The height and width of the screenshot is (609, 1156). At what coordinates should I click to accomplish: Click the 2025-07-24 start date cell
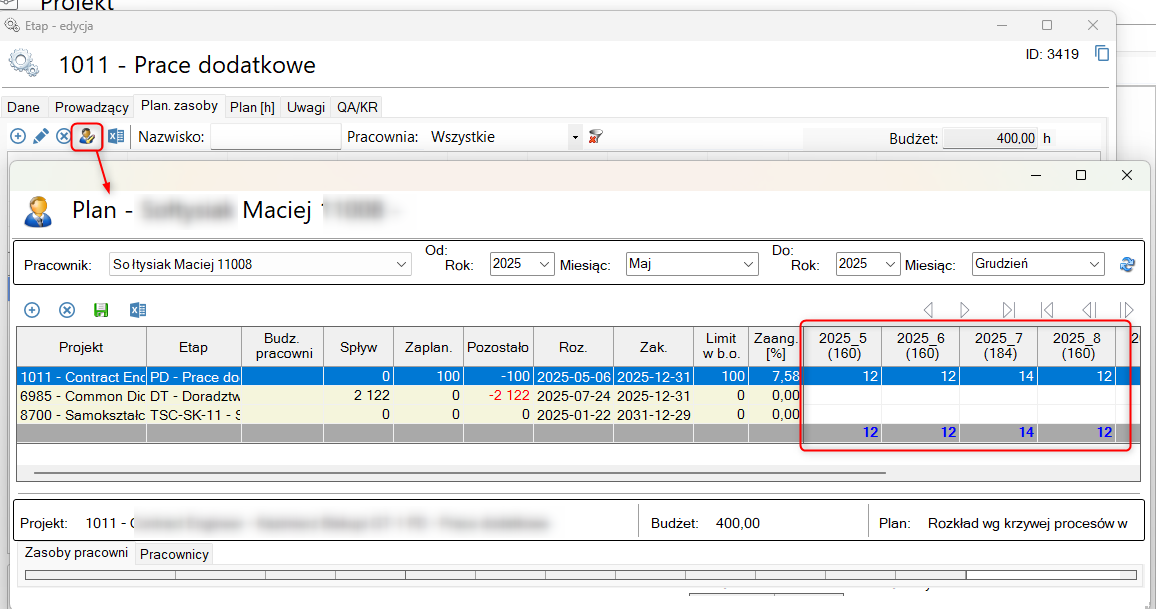[573, 395]
